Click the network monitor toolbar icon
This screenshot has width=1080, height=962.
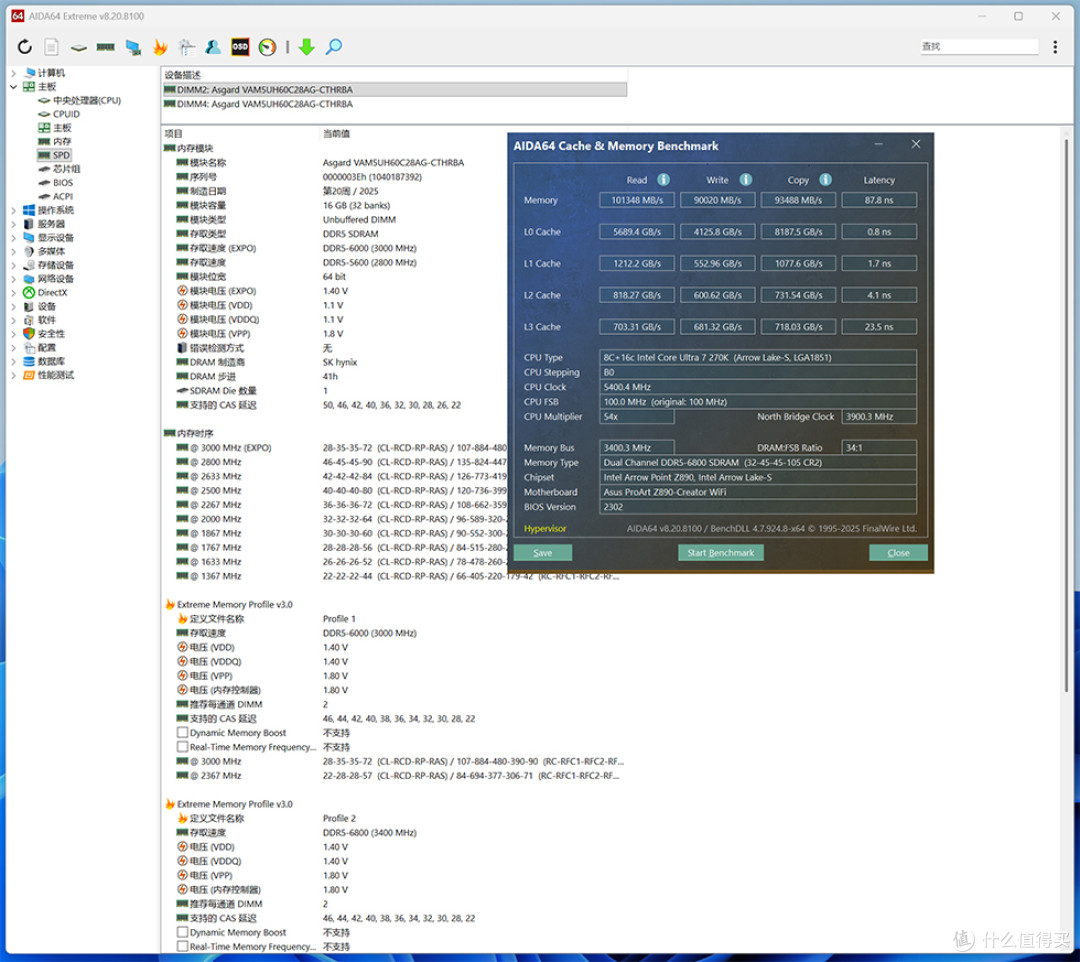click(133, 47)
